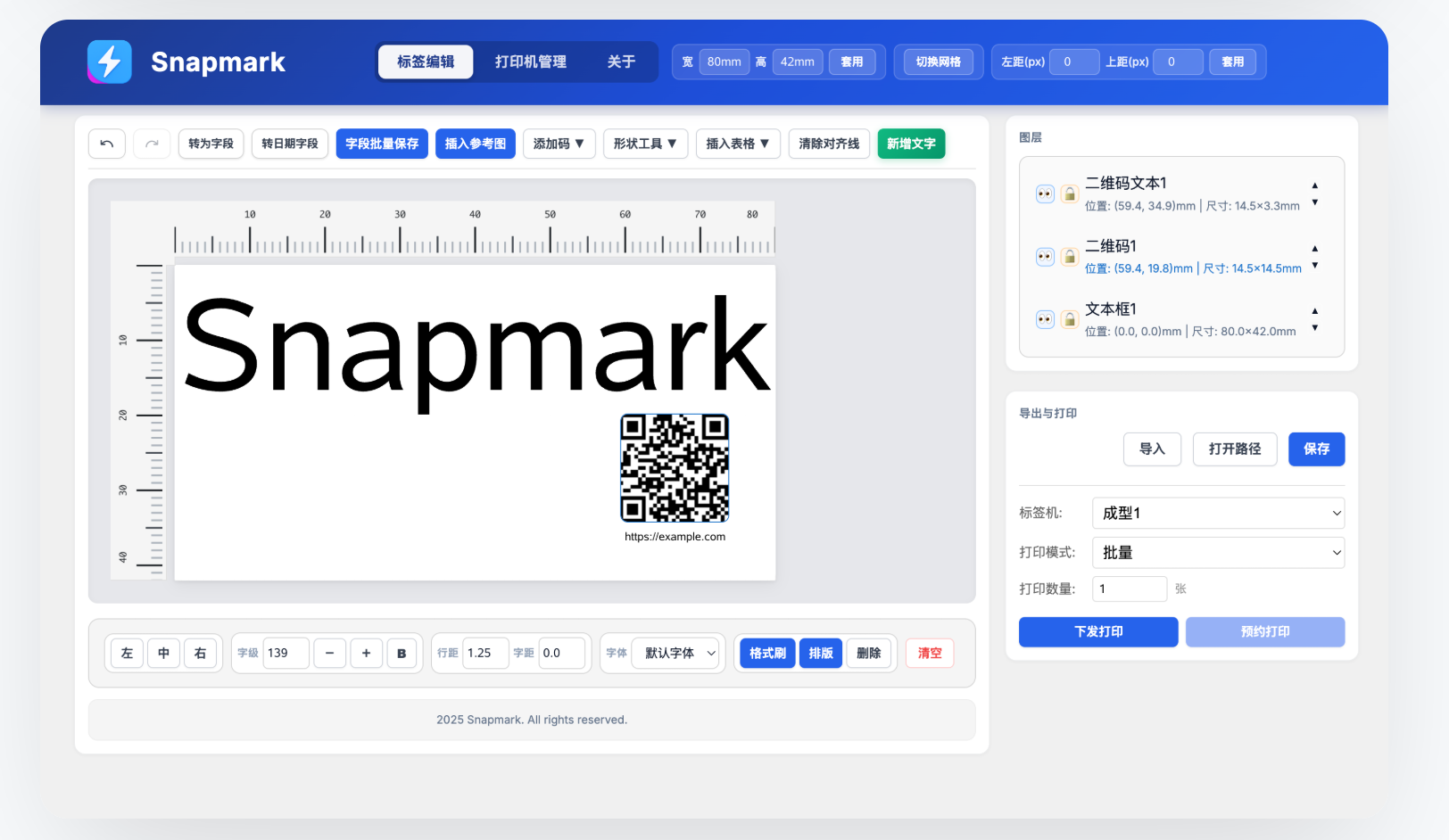Image resolution: width=1449 pixels, height=840 pixels.
Task: Expand the 形状工具 dropdown
Action: coord(645,144)
